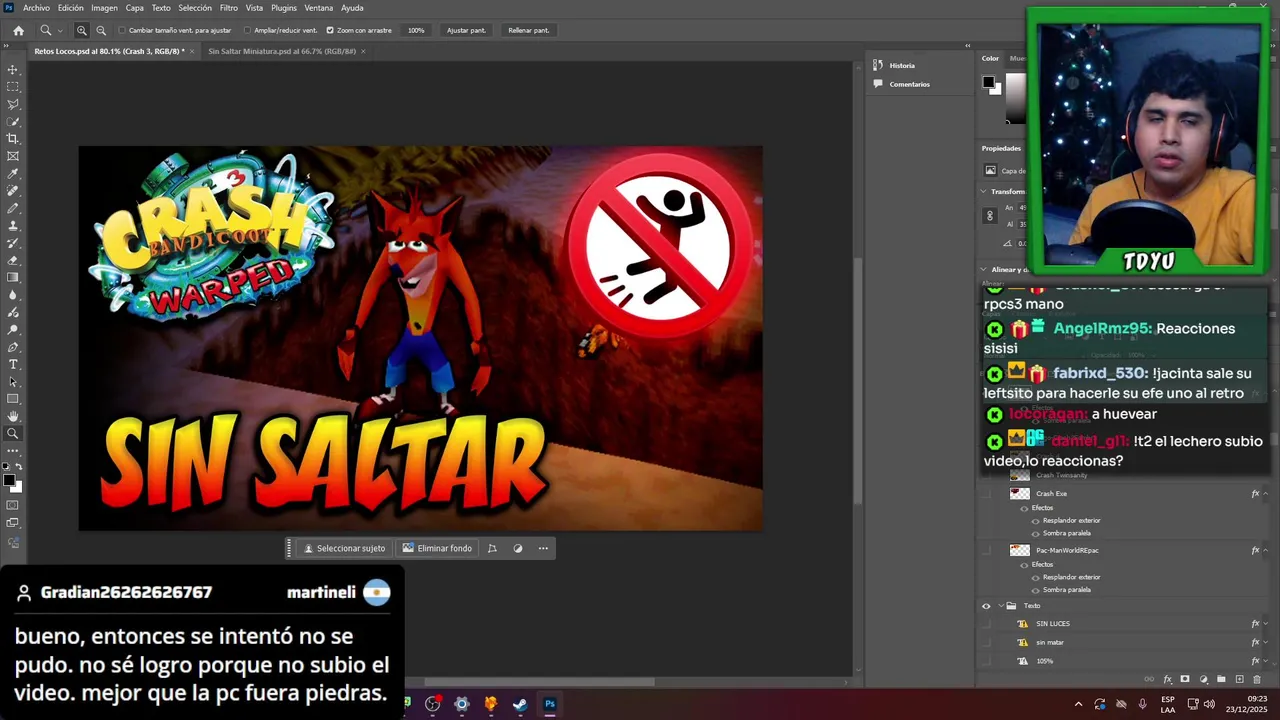Select the Crop tool
The image size is (1280, 720).
13,139
